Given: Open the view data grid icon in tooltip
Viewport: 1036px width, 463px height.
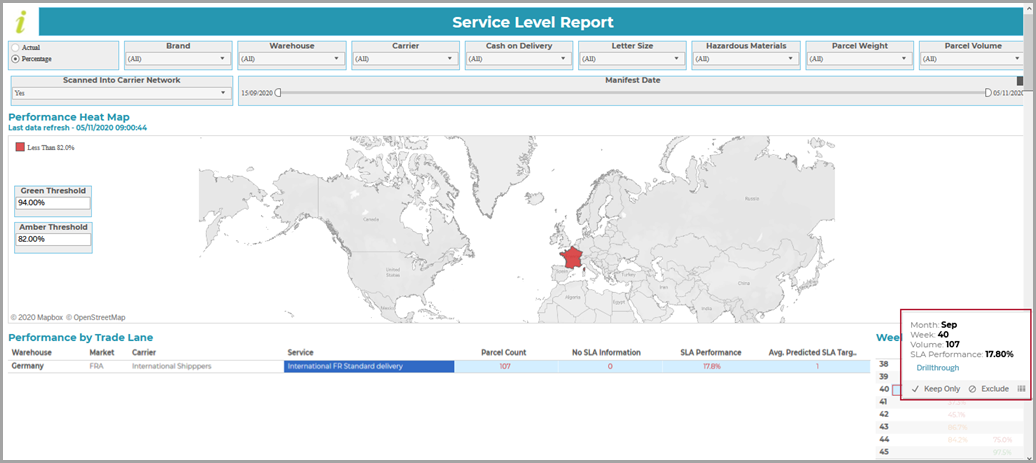Looking at the screenshot, I should (x=1021, y=389).
